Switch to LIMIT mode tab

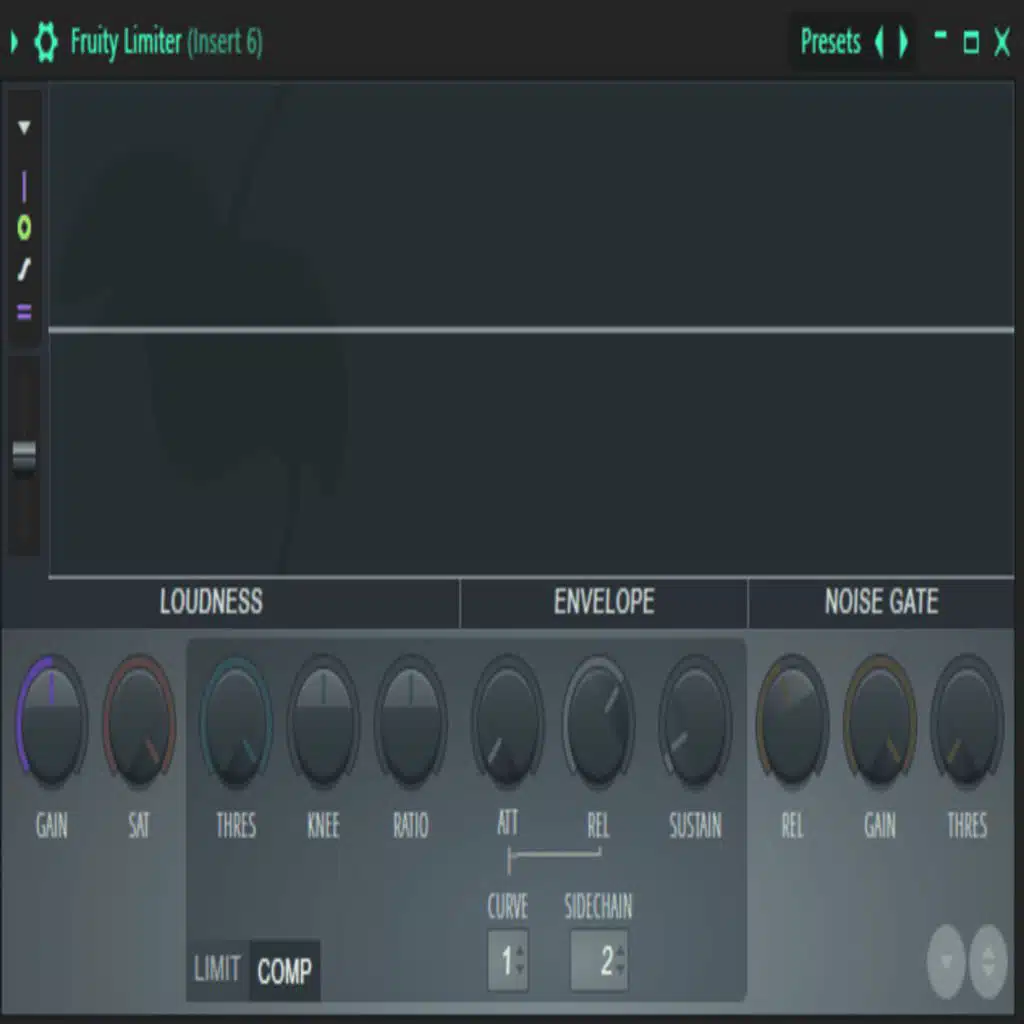[217, 970]
